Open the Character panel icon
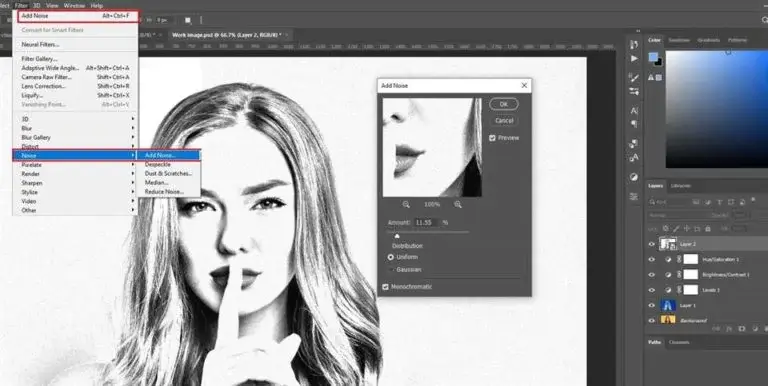768x386 pixels. [634, 111]
